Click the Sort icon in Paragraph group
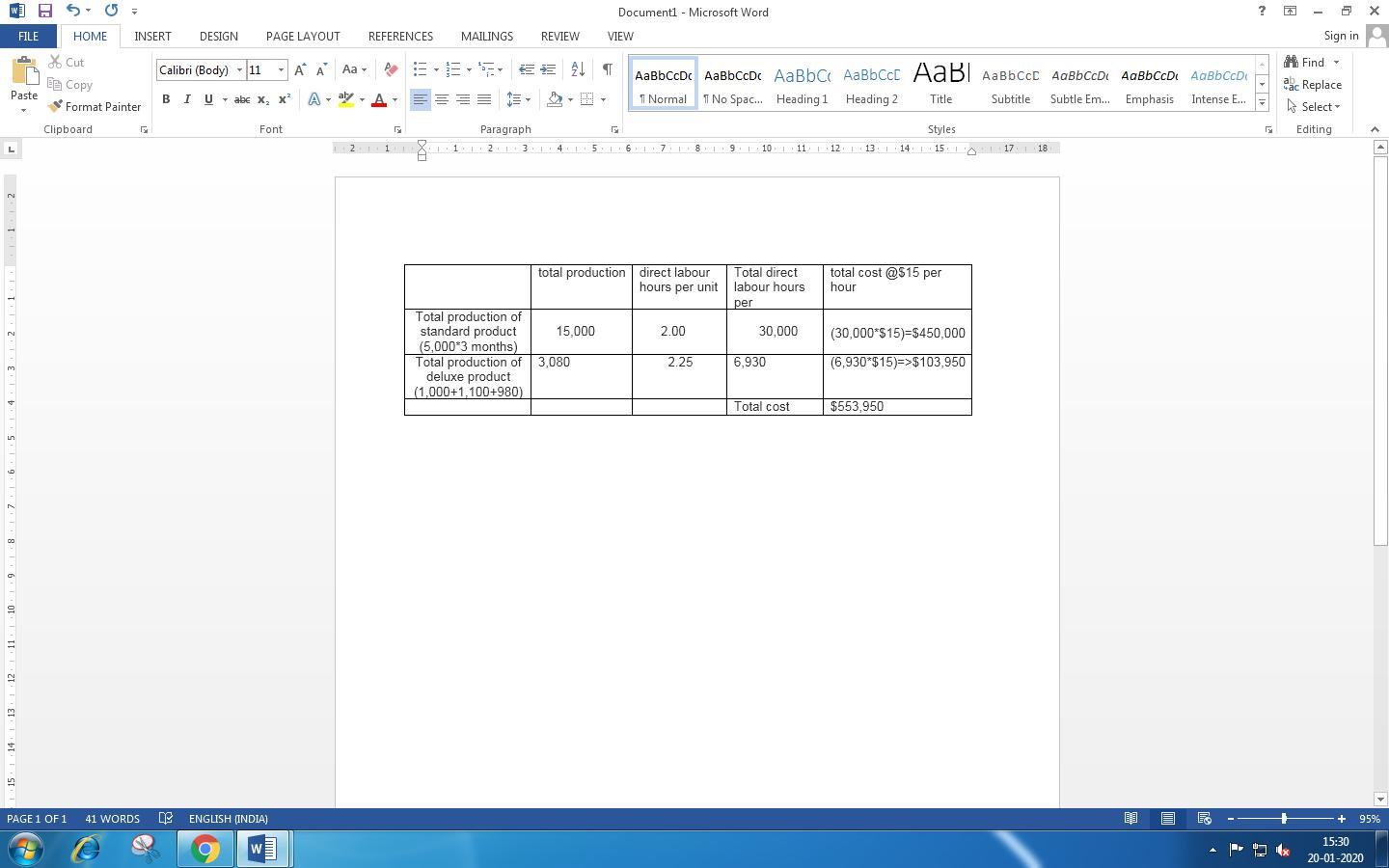This screenshot has height=868, width=1389. pyautogui.click(x=578, y=69)
